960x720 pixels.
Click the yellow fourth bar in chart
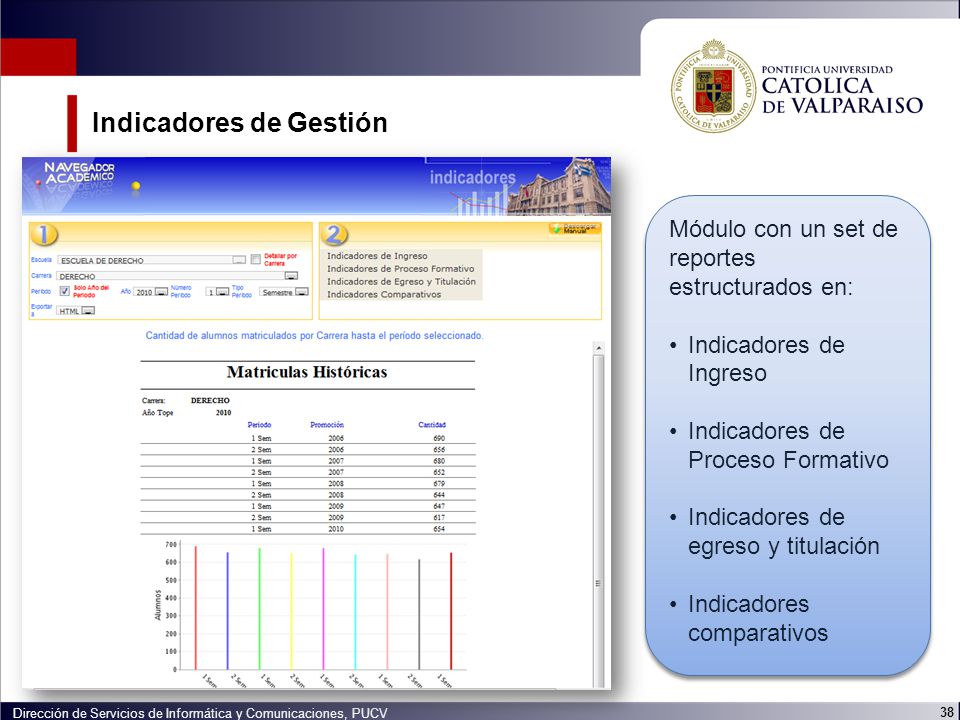coord(291,611)
